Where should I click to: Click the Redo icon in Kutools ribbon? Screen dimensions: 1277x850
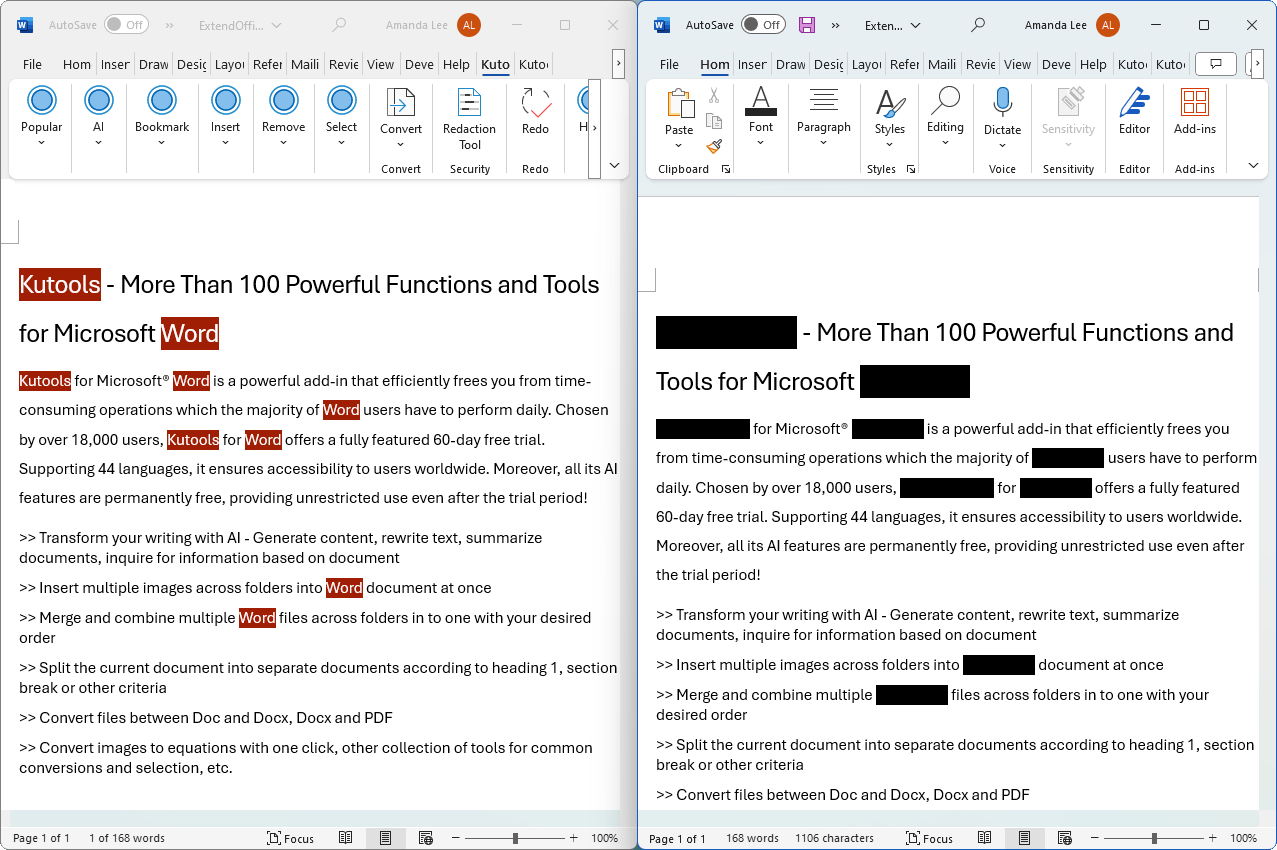535,104
